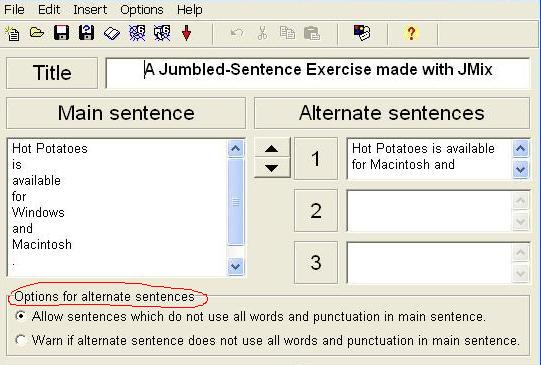The width and height of the screenshot is (541, 365).
Task: Click the number 3 alternate sentence label
Action: pos(316,263)
